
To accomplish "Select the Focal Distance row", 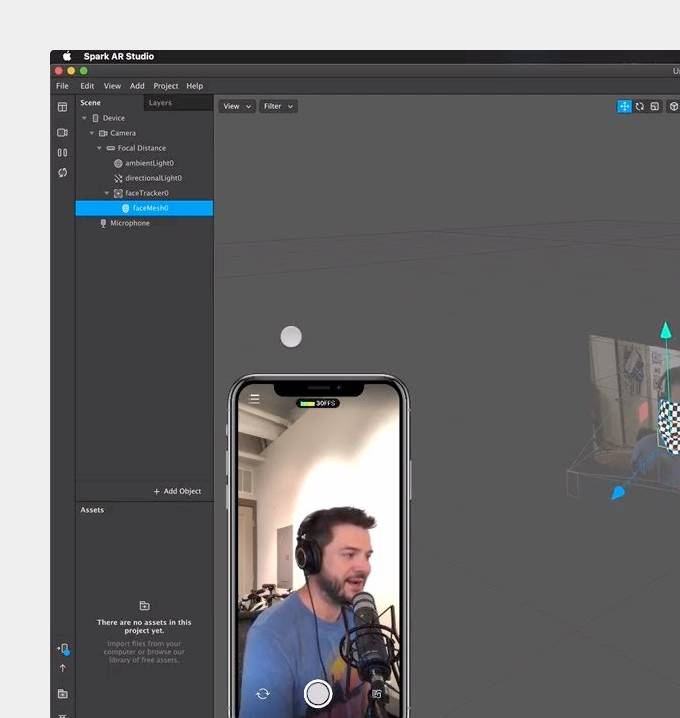I will [144, 148].
